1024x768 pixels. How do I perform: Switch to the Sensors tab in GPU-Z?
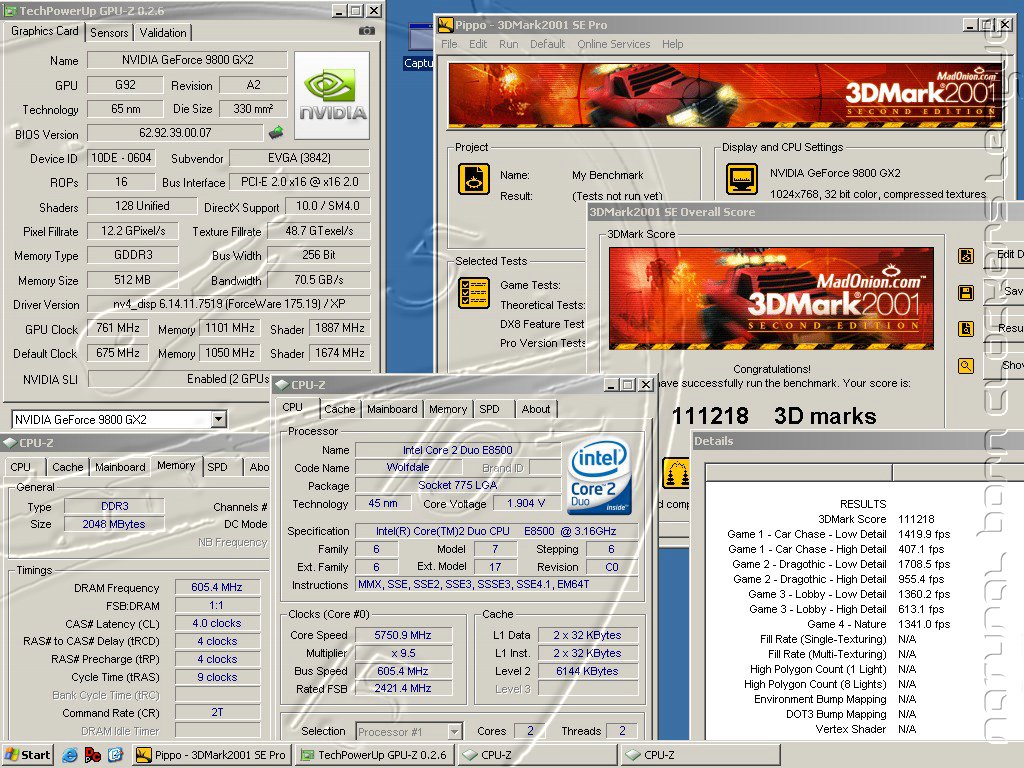pos(109,33)
